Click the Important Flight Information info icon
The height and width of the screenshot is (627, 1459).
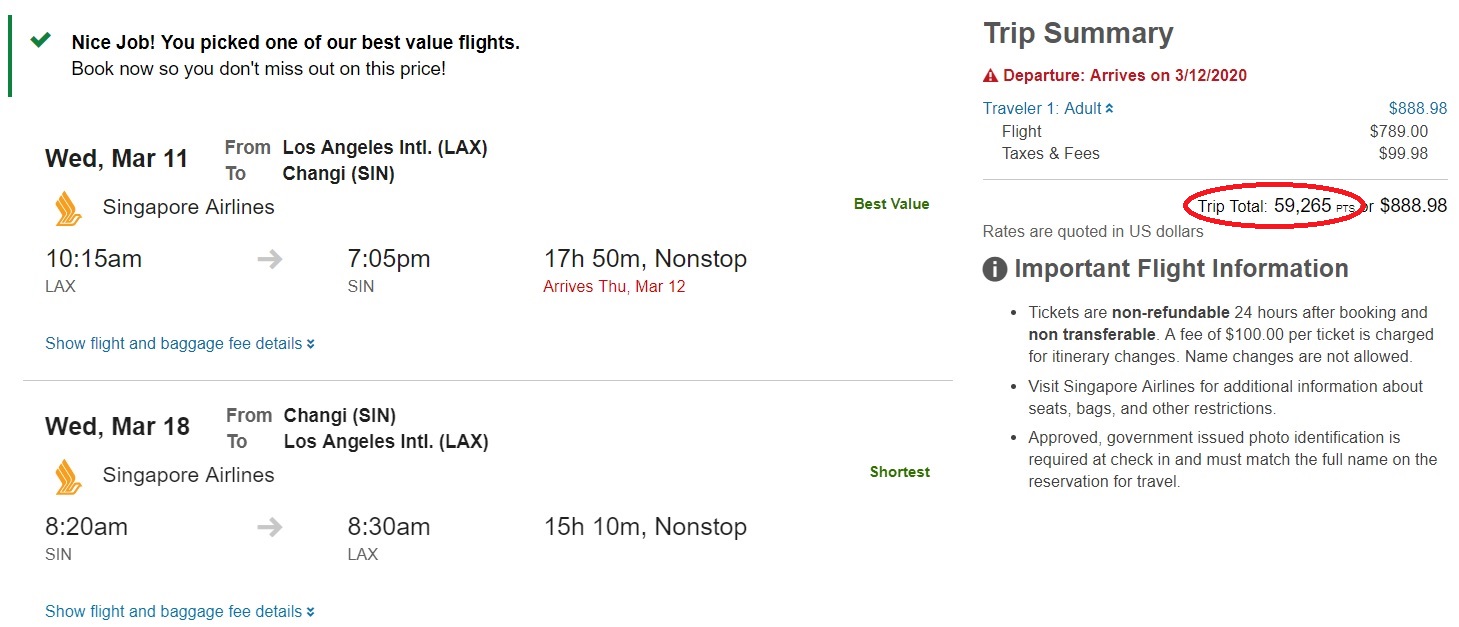[x=994, y=269]
